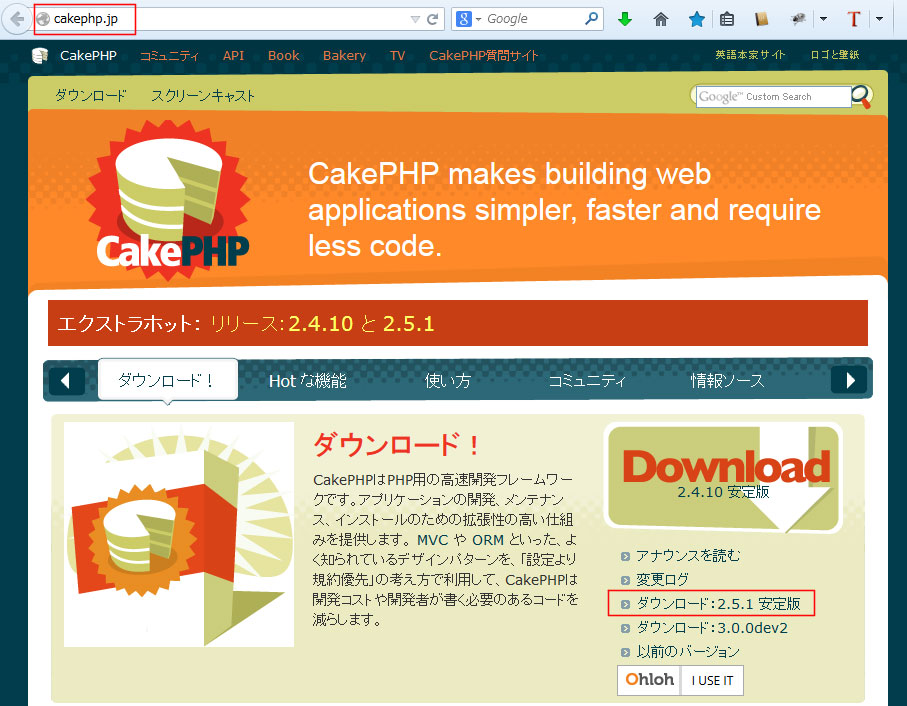Click ダウンロード:2.5.1 安定版 link
This screenshot has width=907, height=706.
(718, 604)
